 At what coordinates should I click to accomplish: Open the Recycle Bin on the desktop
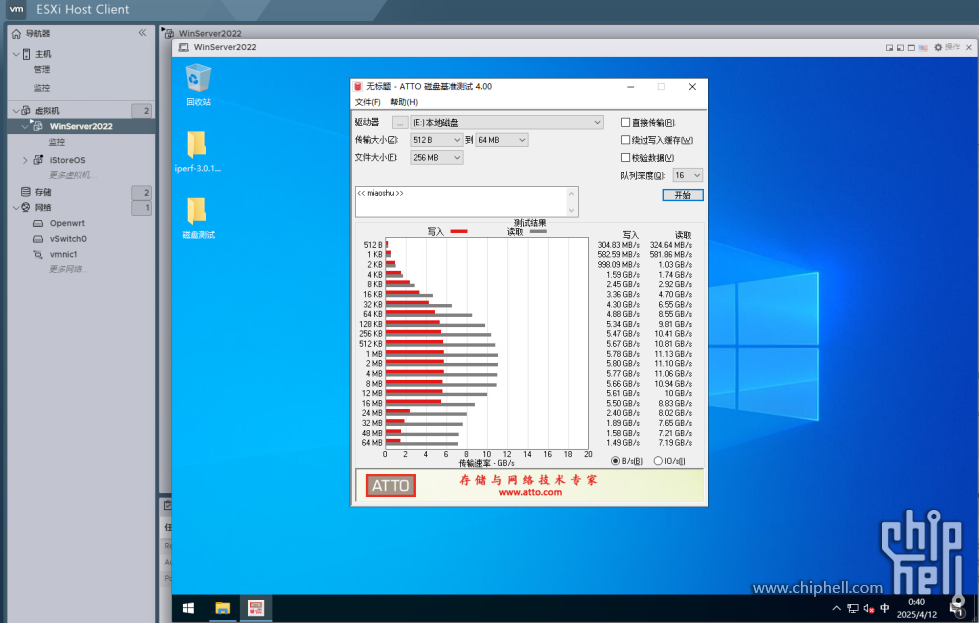click(198, 84)
